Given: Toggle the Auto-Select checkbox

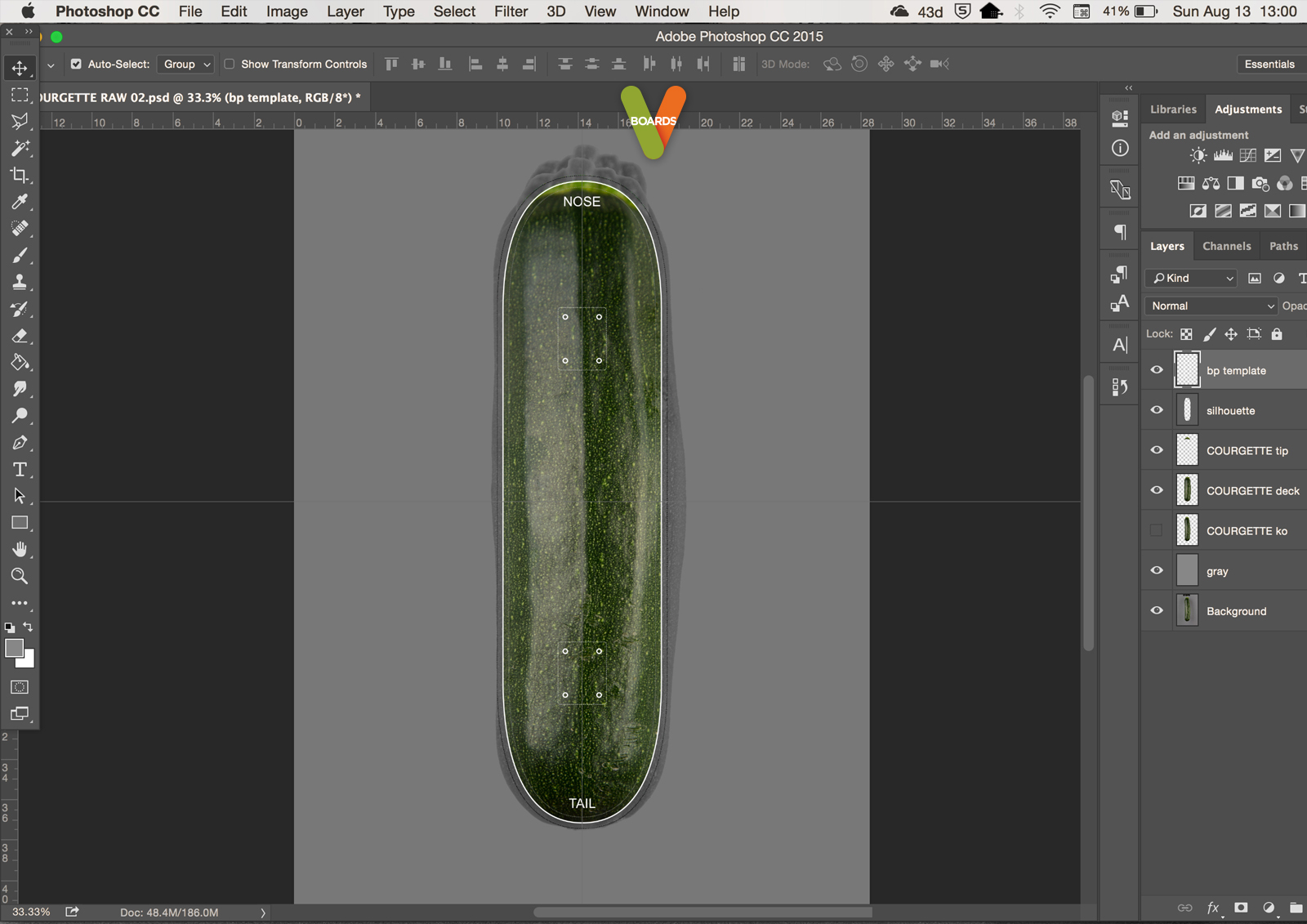Looking at the screenshot, I should 76,64.
